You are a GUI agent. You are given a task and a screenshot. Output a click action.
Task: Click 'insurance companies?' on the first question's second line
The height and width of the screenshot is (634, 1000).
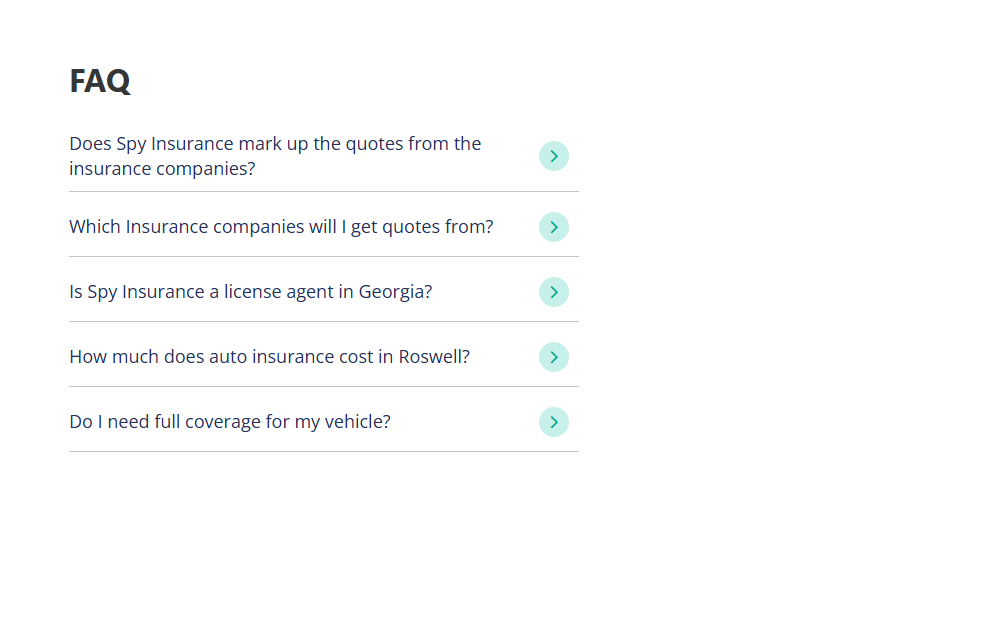(x=162, y=169)
